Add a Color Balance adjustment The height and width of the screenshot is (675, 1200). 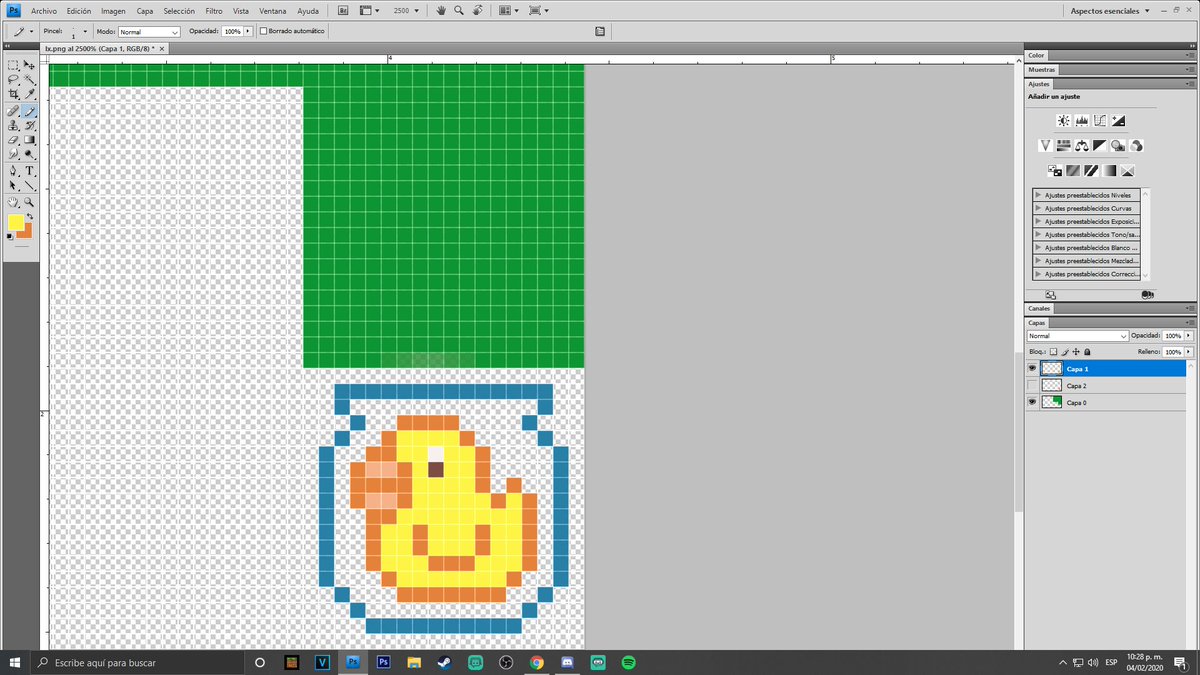click(x=1082, y=145)
